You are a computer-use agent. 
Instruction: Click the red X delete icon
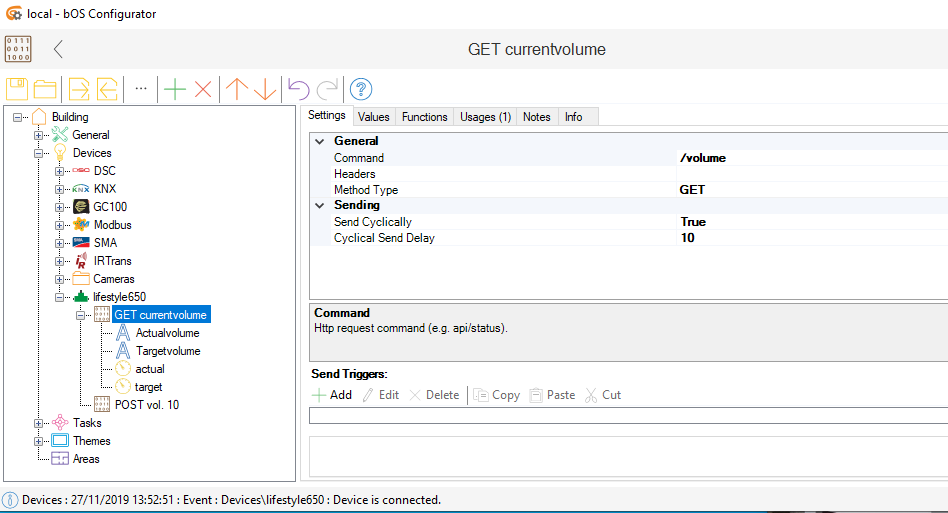coord(203,89)
